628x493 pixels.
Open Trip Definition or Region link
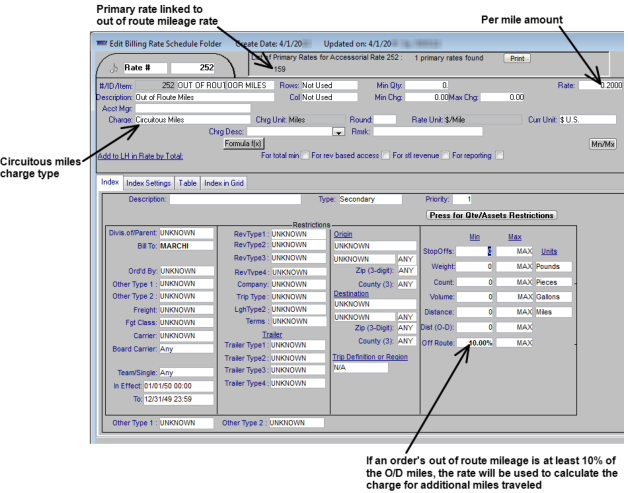click(370, 357)
